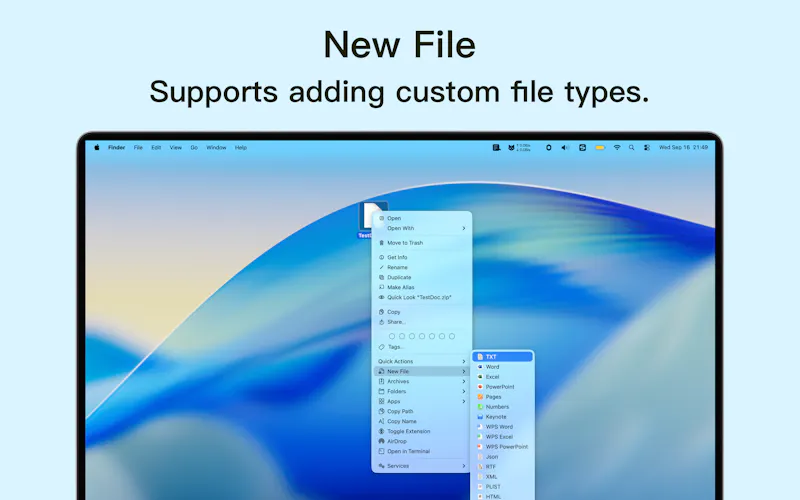Expand Quick Actions submenu arrow
Image resolution: width=800 pixels, height=500 pixels.
(464, 362)
